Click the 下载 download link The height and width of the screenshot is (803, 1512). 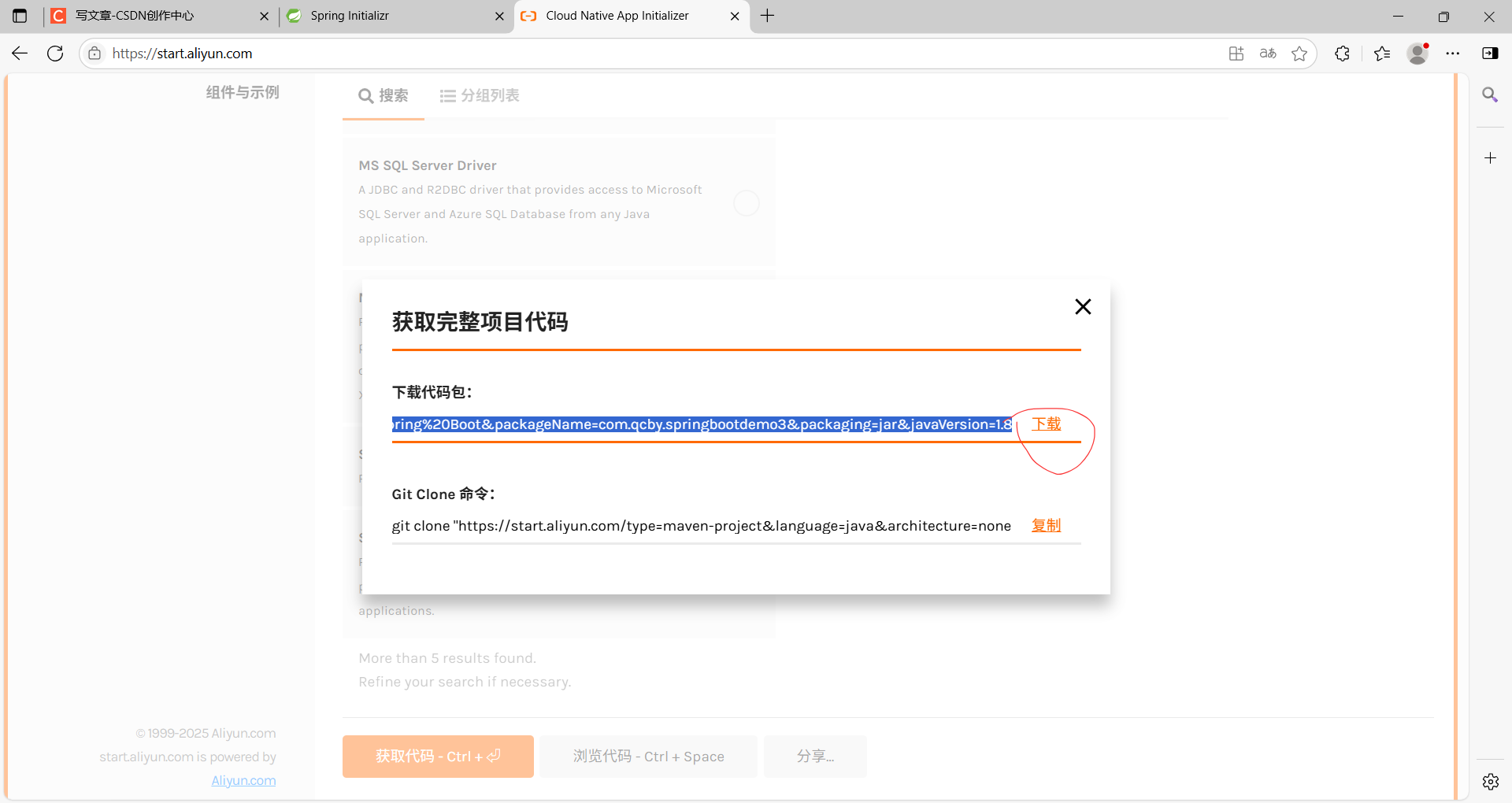tap(1046, 424)
